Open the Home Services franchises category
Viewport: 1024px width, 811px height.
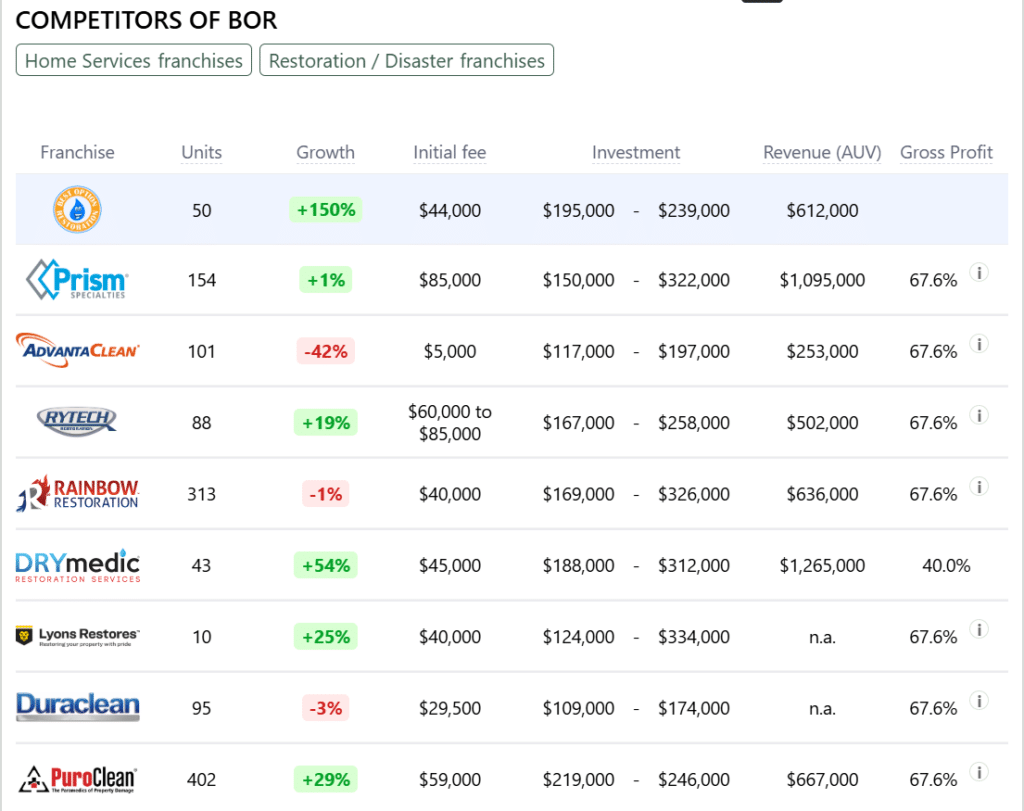point(134,60)
